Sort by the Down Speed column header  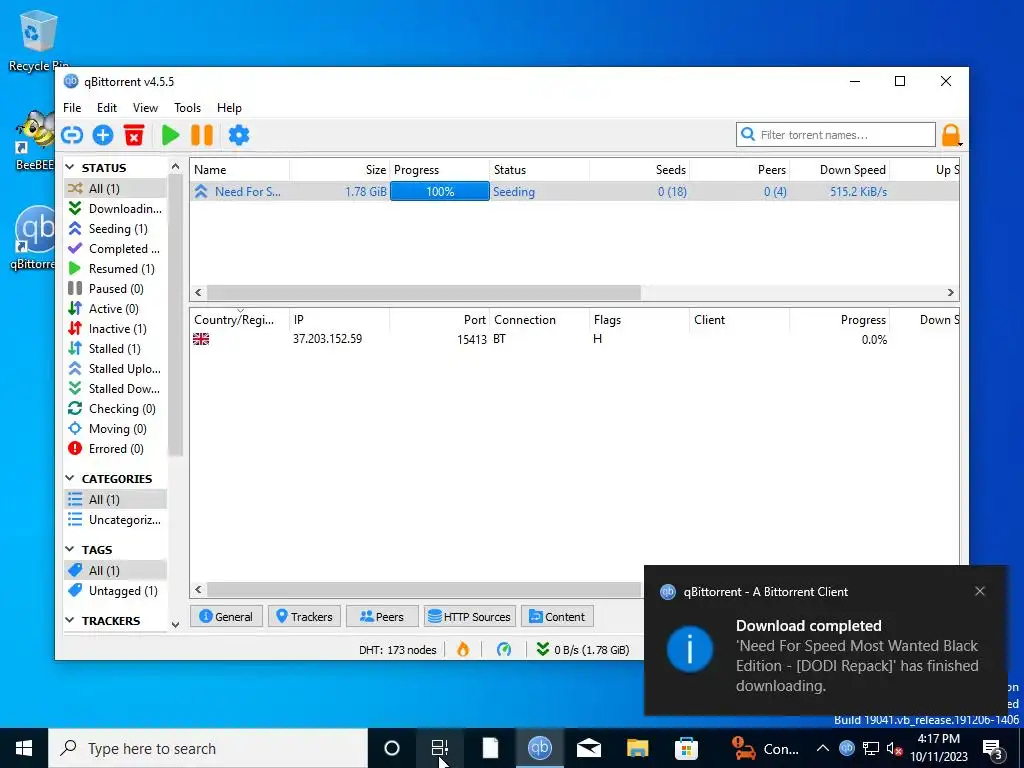(x=839, y=170)
